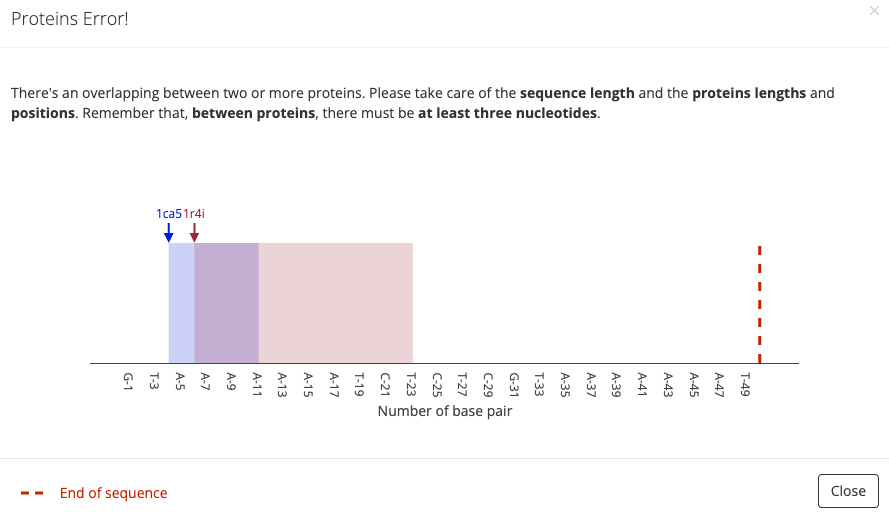Image resolution: width=889 pixels, height=516 pixels.
Task: Click the Proteins Error! dialog title
Action: (x=70, y=19)
